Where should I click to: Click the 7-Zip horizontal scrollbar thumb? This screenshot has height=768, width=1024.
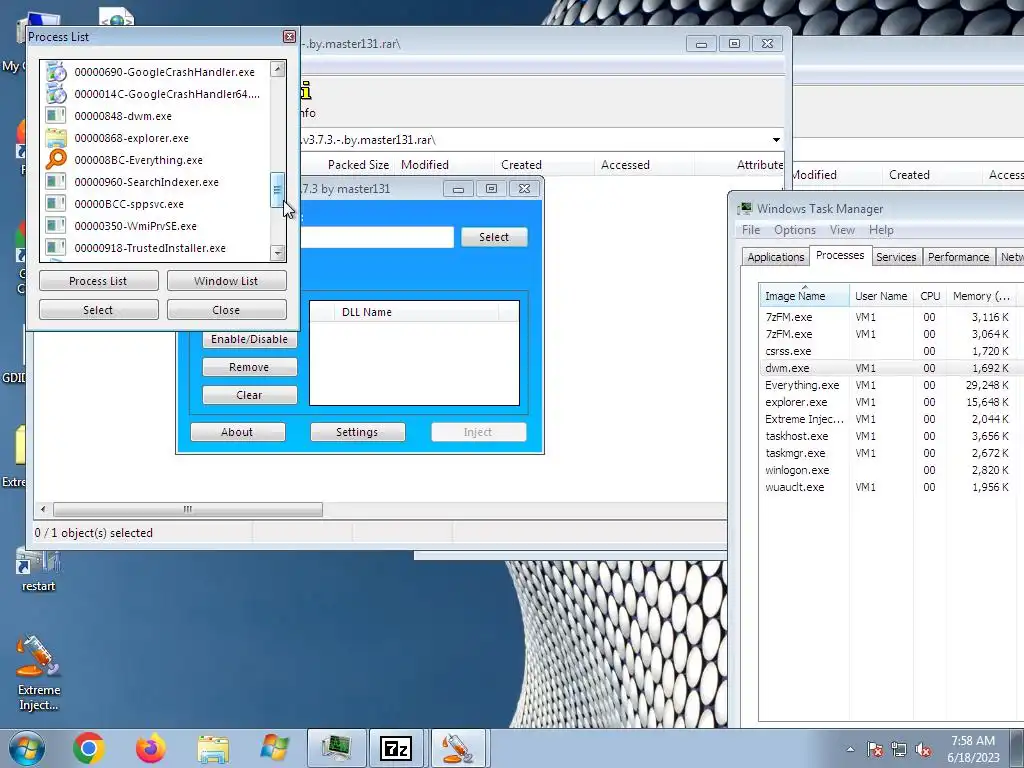(x=188, y=509)
